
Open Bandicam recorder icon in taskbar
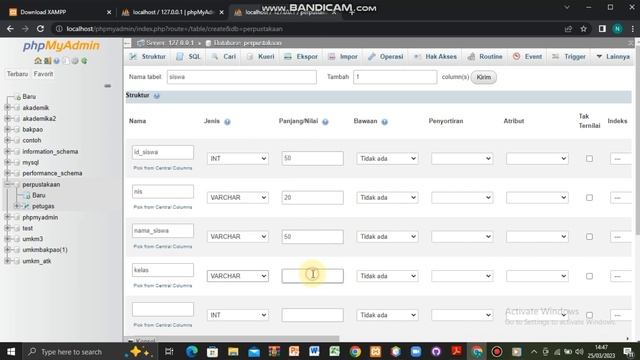(497, 351)
